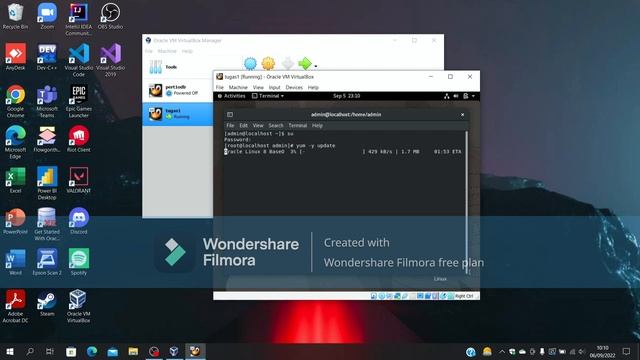Click green Start arrow in VirtualBox Manager

coord(304,64)
